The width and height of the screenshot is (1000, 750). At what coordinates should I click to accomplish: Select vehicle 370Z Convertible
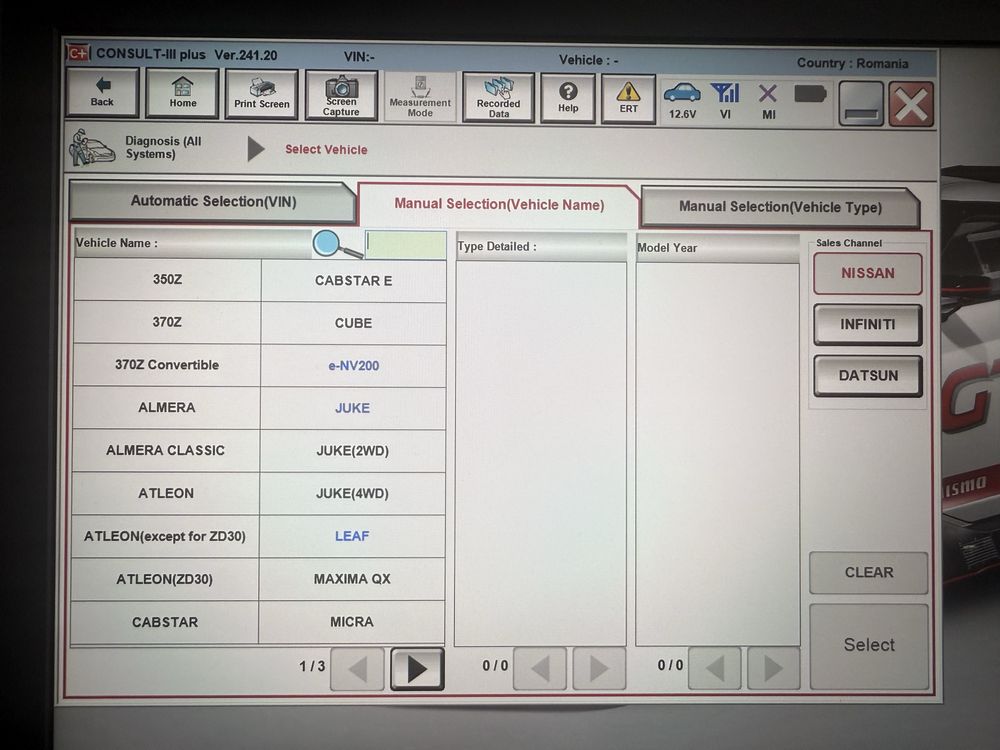coord(166,365)
